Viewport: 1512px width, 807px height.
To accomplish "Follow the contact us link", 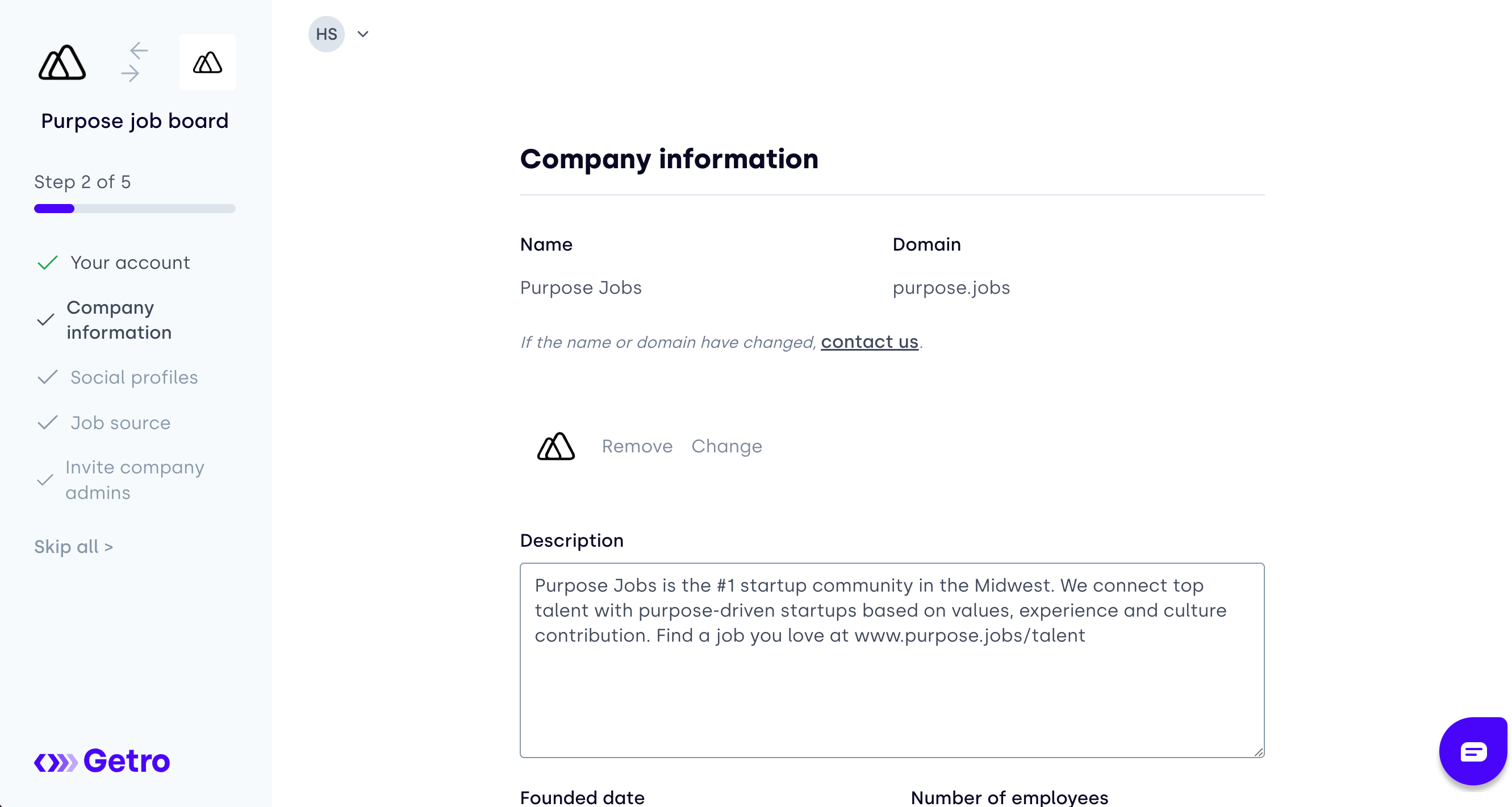I will point(869,342).
